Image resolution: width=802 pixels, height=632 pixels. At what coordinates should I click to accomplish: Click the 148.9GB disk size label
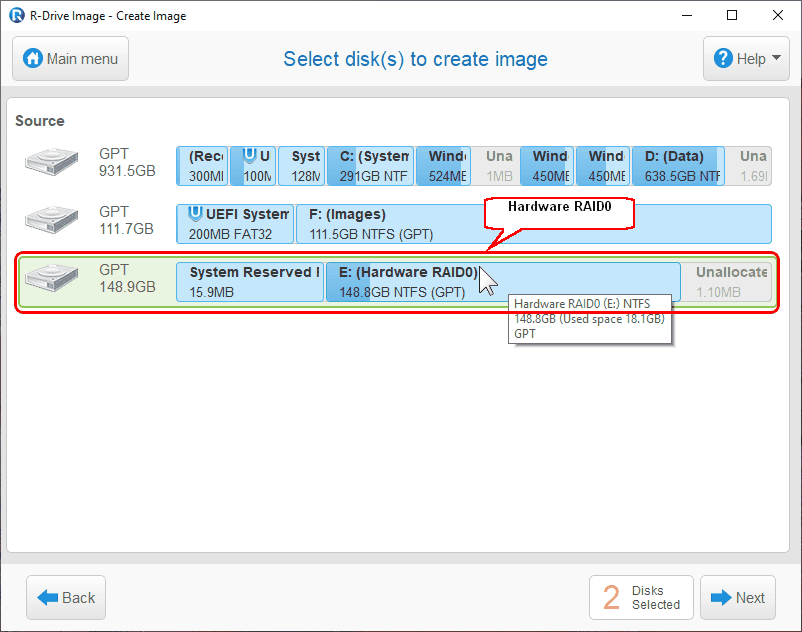point(127,286)
